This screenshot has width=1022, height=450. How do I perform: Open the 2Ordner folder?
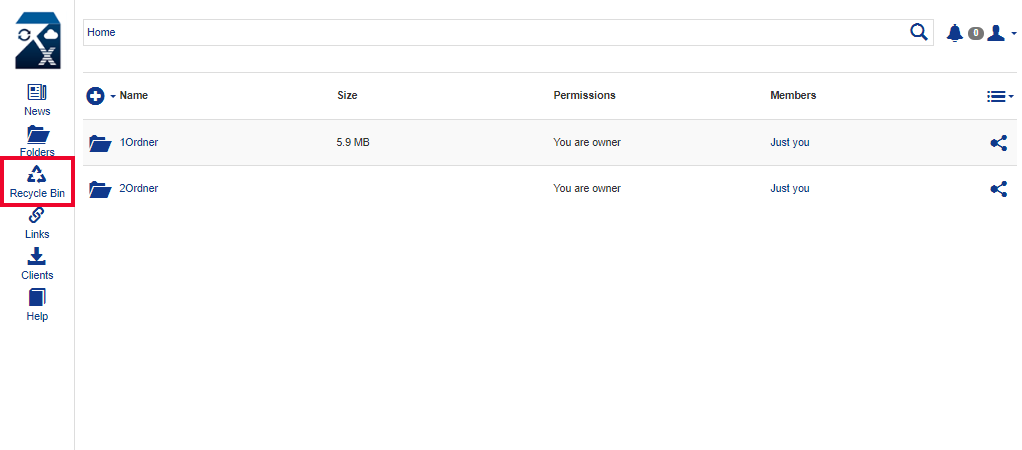pos(139,188)
